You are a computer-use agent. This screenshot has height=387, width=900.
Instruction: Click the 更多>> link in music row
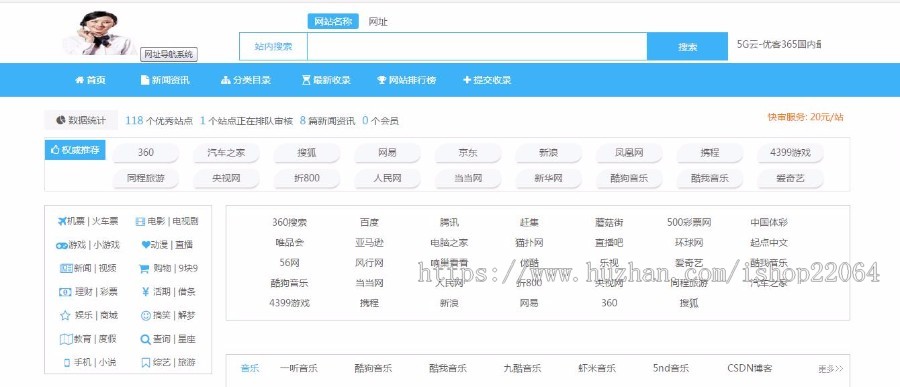pos(831,369)
